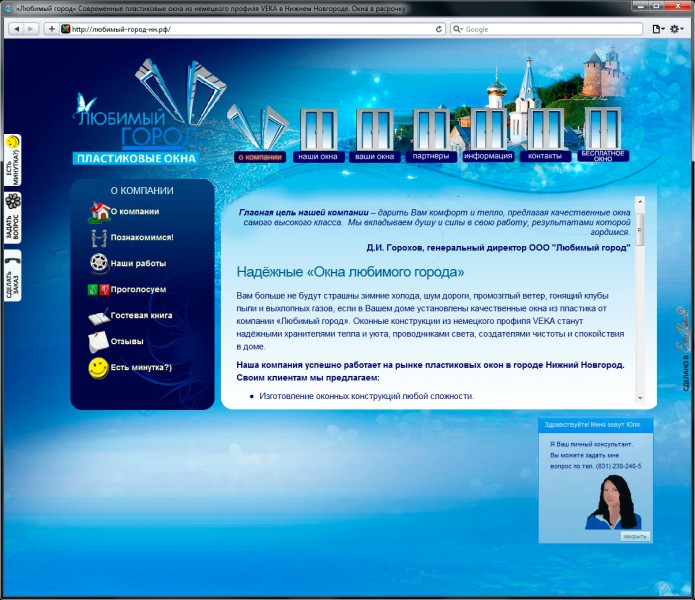Click the left-edge 'Есть минутка?)' smiley tab
The width and height of the screenshot is (695, 600).
pyautogui.click(x=12, y=160)
